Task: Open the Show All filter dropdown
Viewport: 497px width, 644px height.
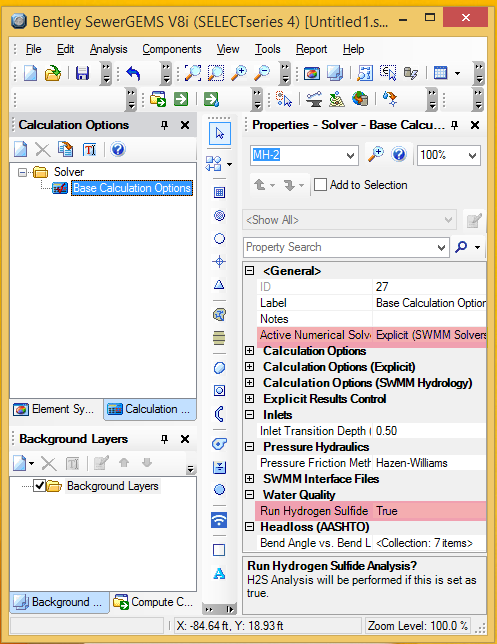Action: point(448,220)
